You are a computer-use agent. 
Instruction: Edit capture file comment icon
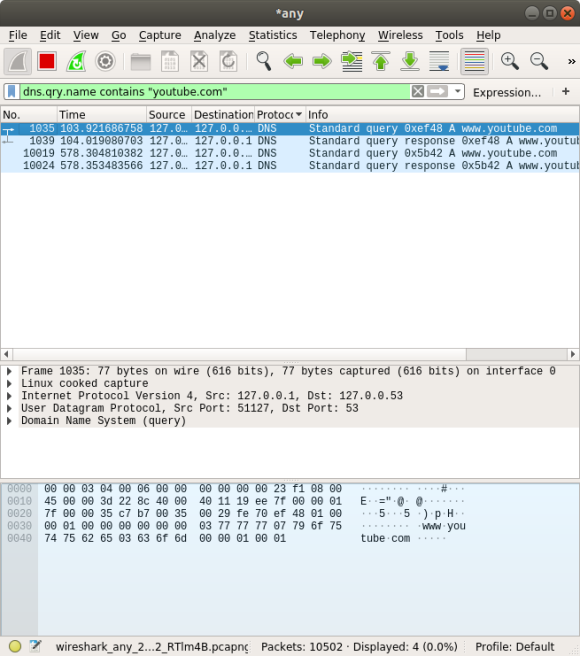tap(36, 646)
